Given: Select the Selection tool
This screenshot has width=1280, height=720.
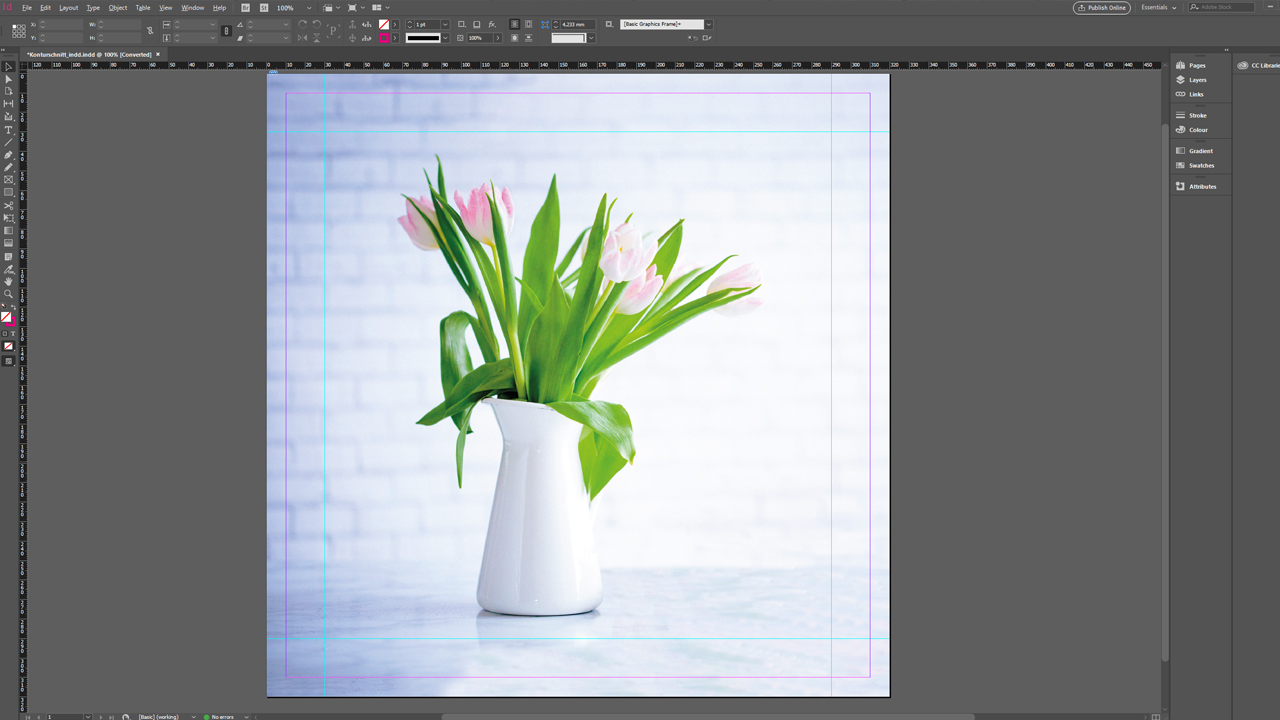Looking at the screenshot, I should click(9, 67).
